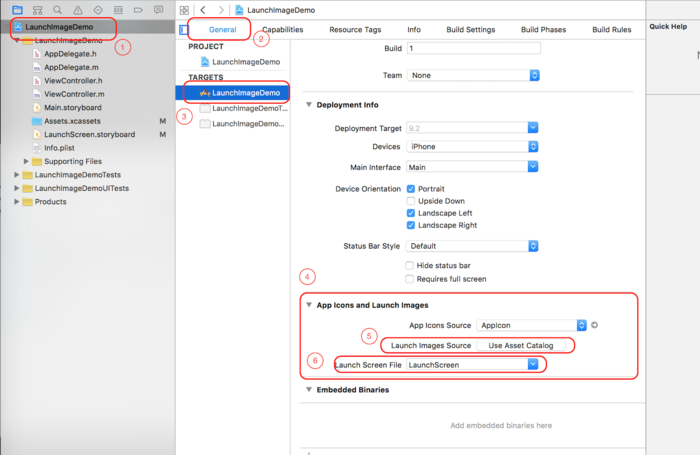Screen dimensions: 700x455
Task: Select the LaunchImageDemo project root in navigator
Action: pos(58,27)
